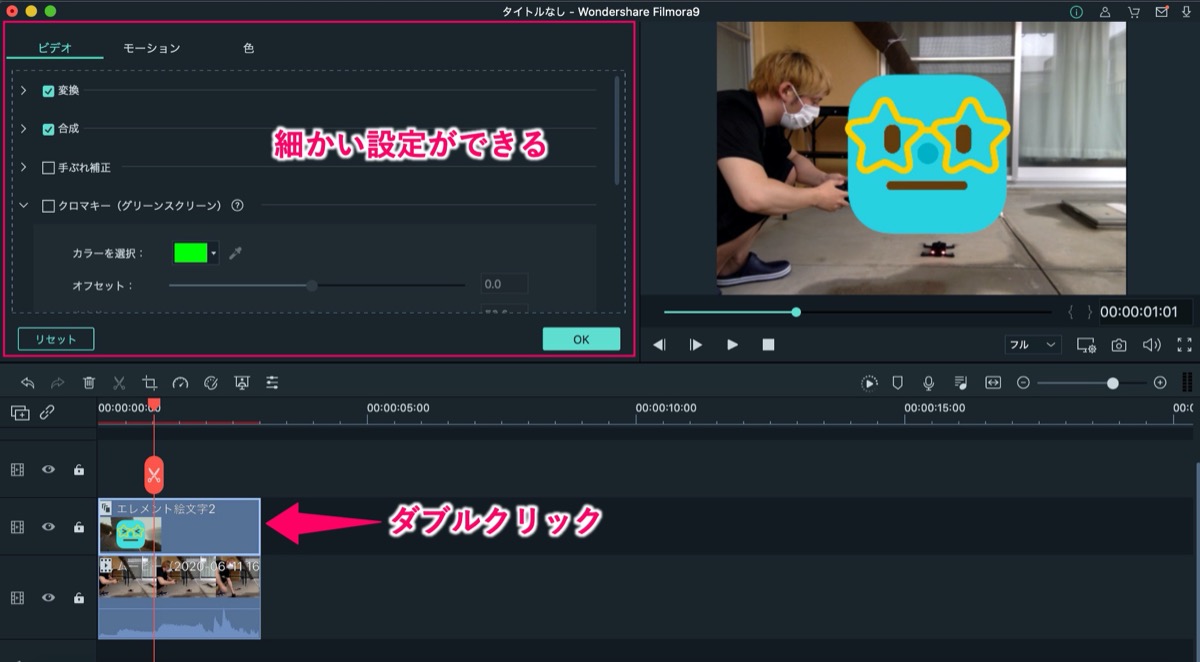Image resolution: width=1200 pixels, height=662 pixels.
Task: Click the リセット button
Action: [x=56, y=339]
